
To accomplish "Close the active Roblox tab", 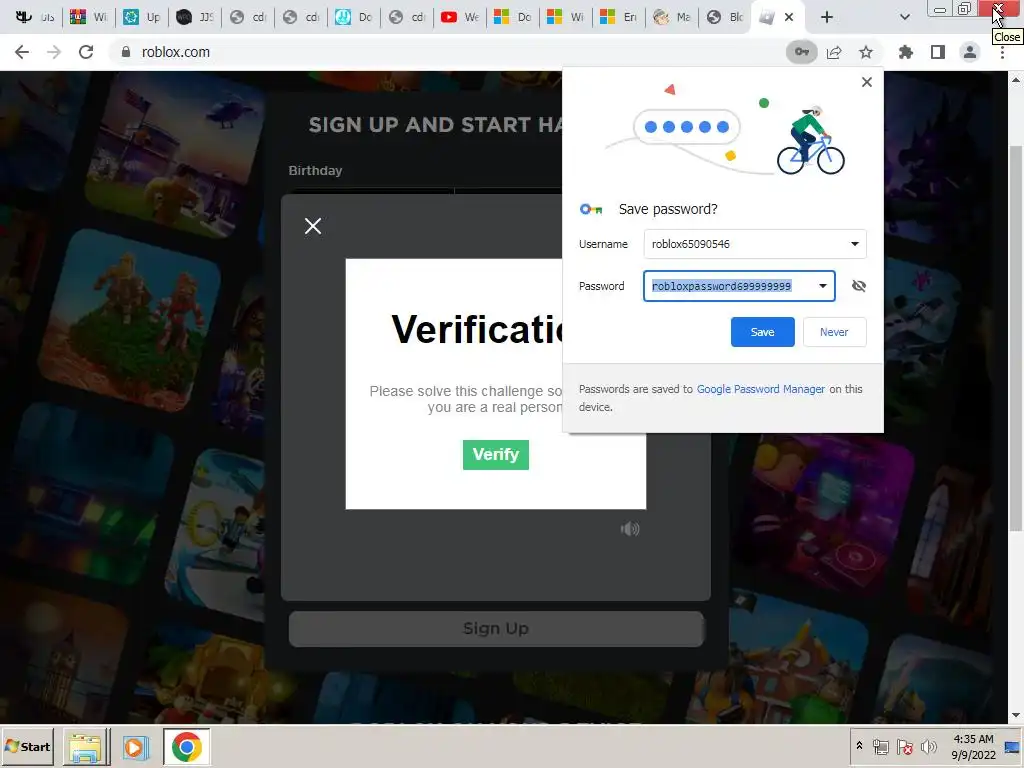I will [789, 17].
